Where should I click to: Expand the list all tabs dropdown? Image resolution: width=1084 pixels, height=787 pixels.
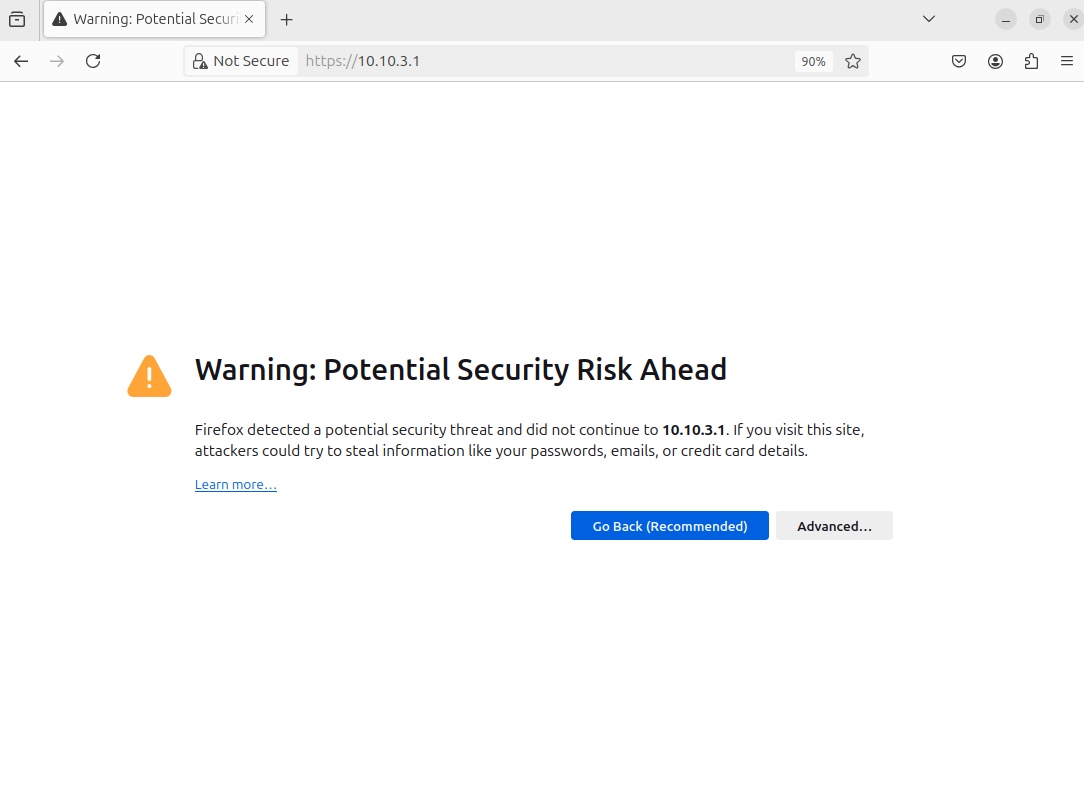[929, 19]
